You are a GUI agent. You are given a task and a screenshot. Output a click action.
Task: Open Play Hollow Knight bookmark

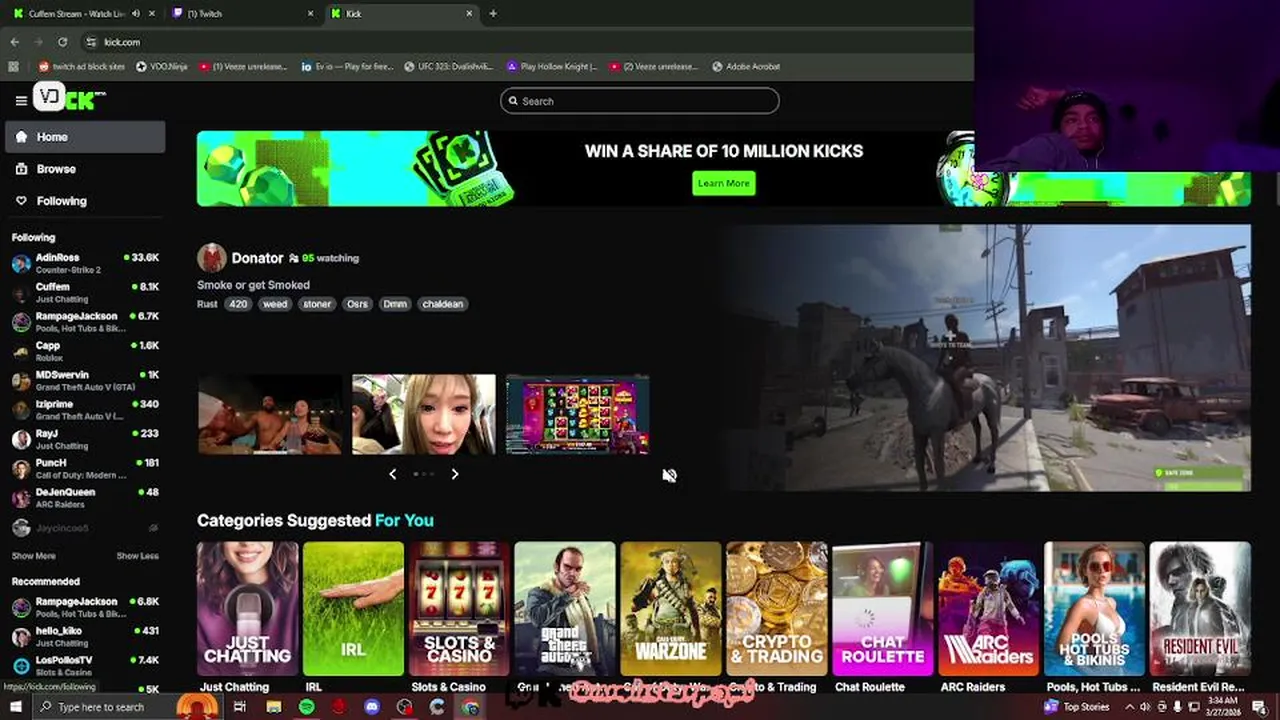tap(552, 66)
